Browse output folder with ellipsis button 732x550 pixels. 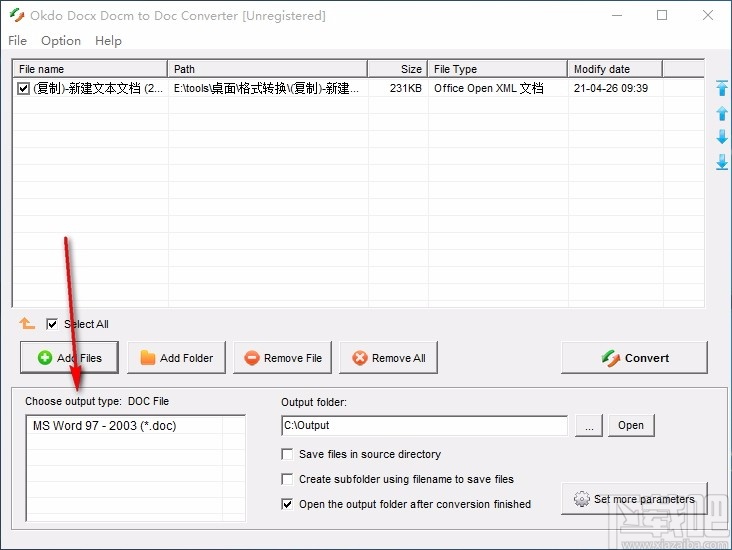tap(589, 425)
